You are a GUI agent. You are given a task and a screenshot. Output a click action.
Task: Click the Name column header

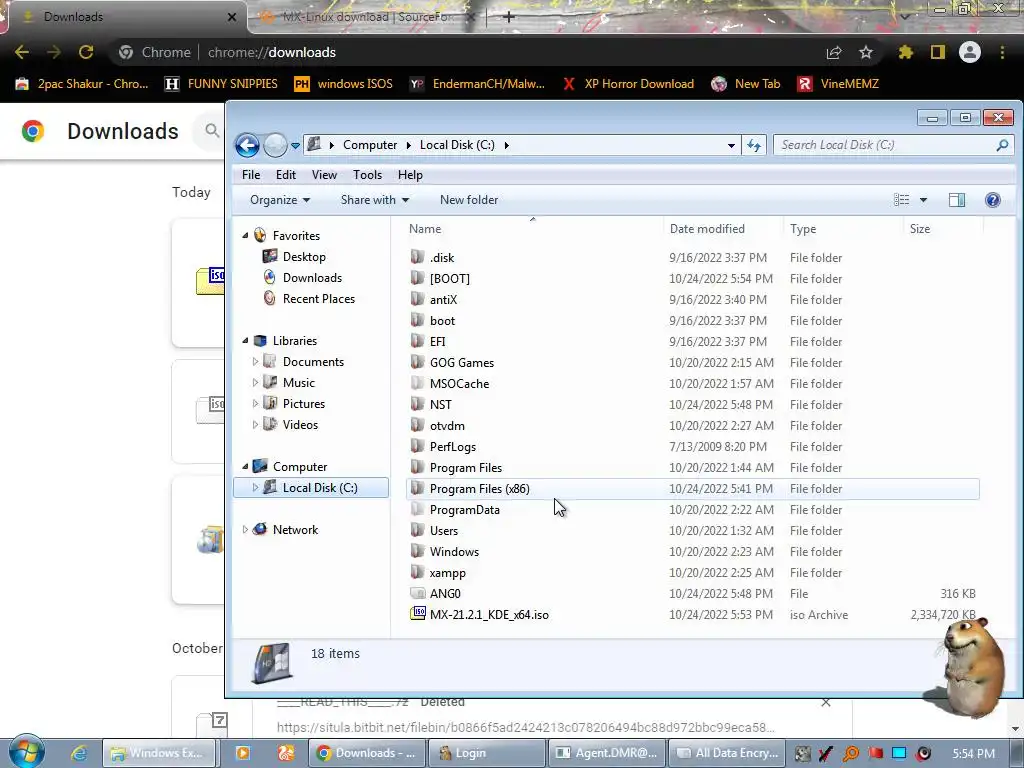click(x=424, y=229)
